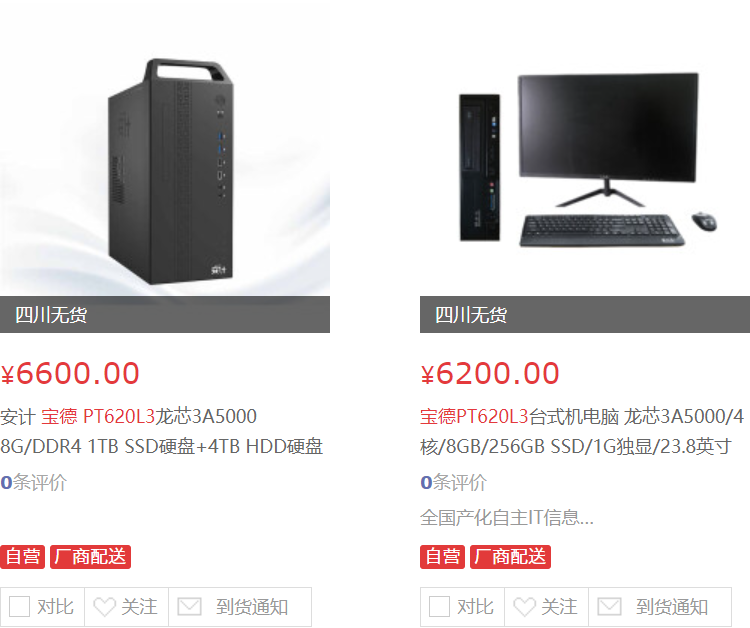
Task: Click the 自营 badge under the ¥6200 product
Action: point(442,557)
